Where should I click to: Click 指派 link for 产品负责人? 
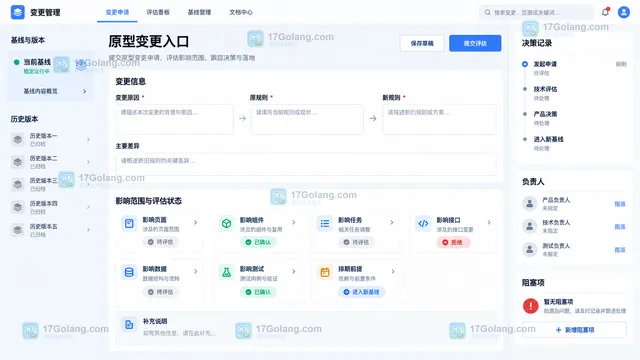(620, 204)
